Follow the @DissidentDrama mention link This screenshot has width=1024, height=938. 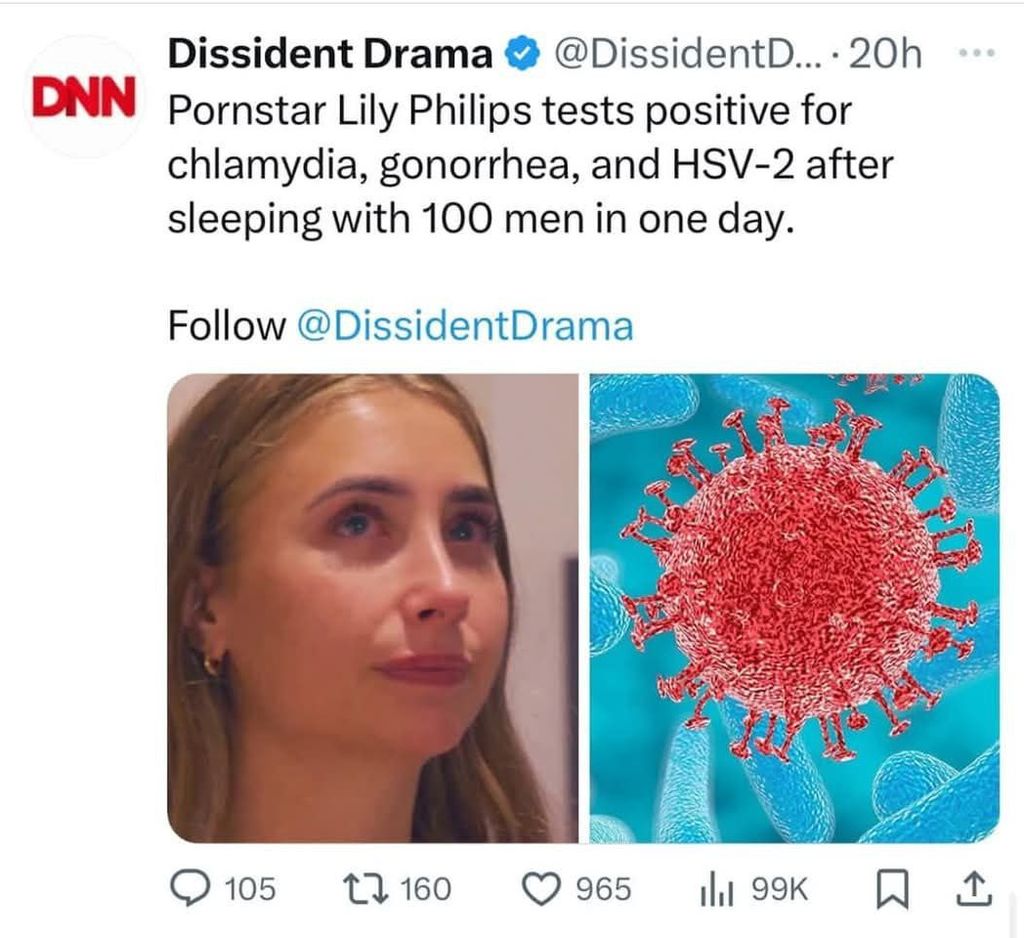[466, 325]
